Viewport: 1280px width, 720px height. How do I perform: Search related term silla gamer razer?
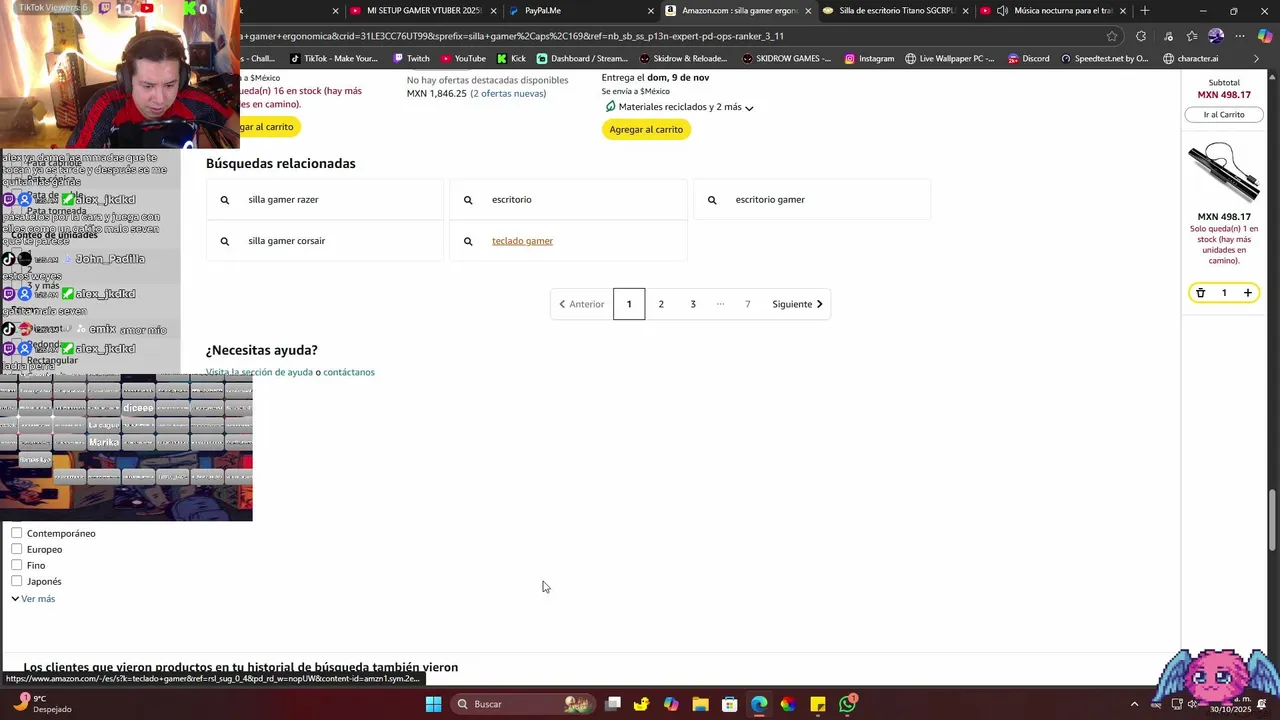pyautogui.click(x=324, y=200)
